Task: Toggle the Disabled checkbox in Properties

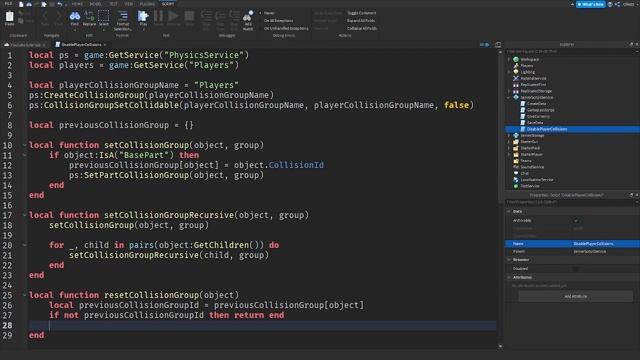Action: point(576,269)
